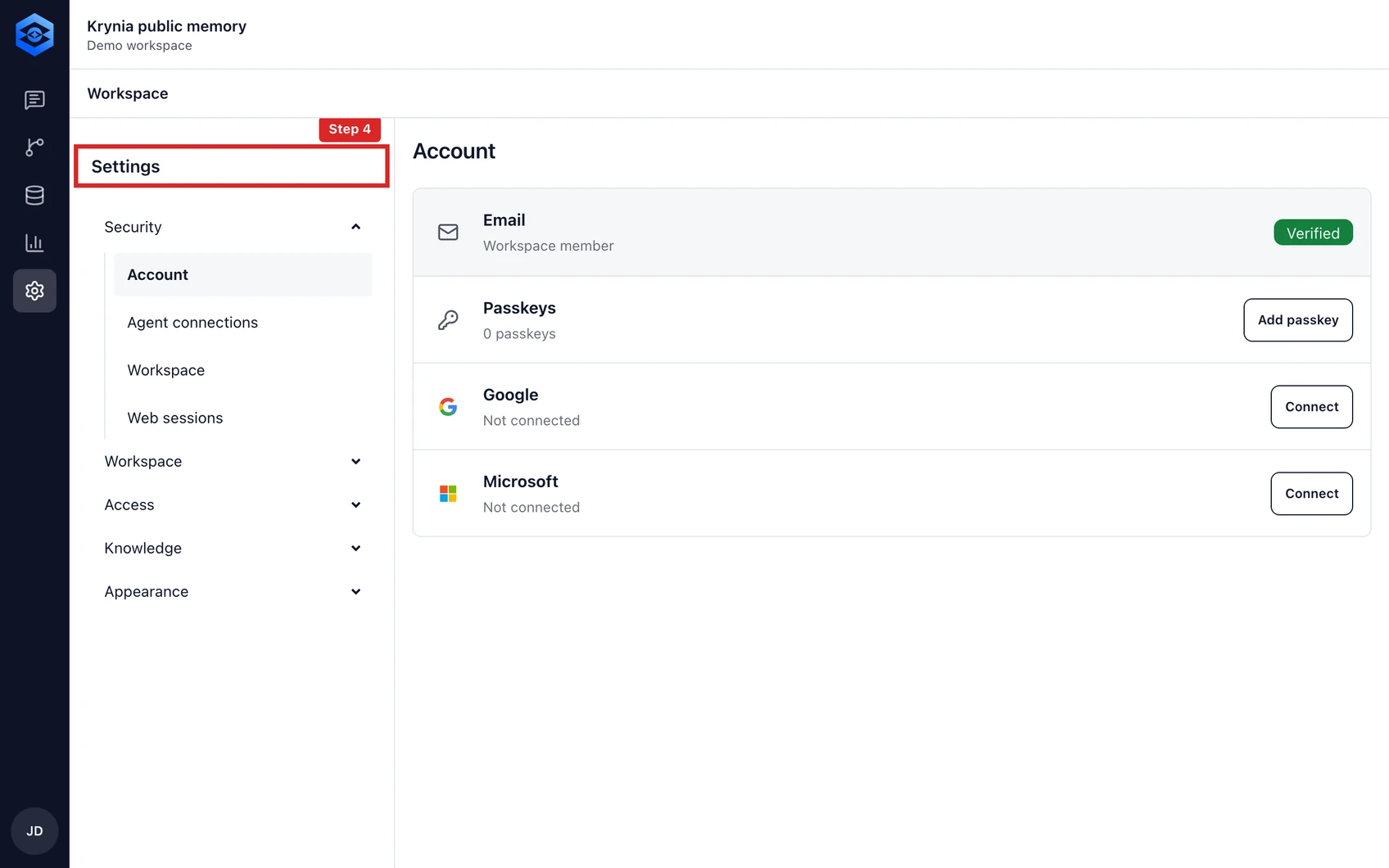Image resolution: width=1389 pixels, height=868 pixels.
Task: Click the Krynia hexagon logo
Action: (34, 34)
